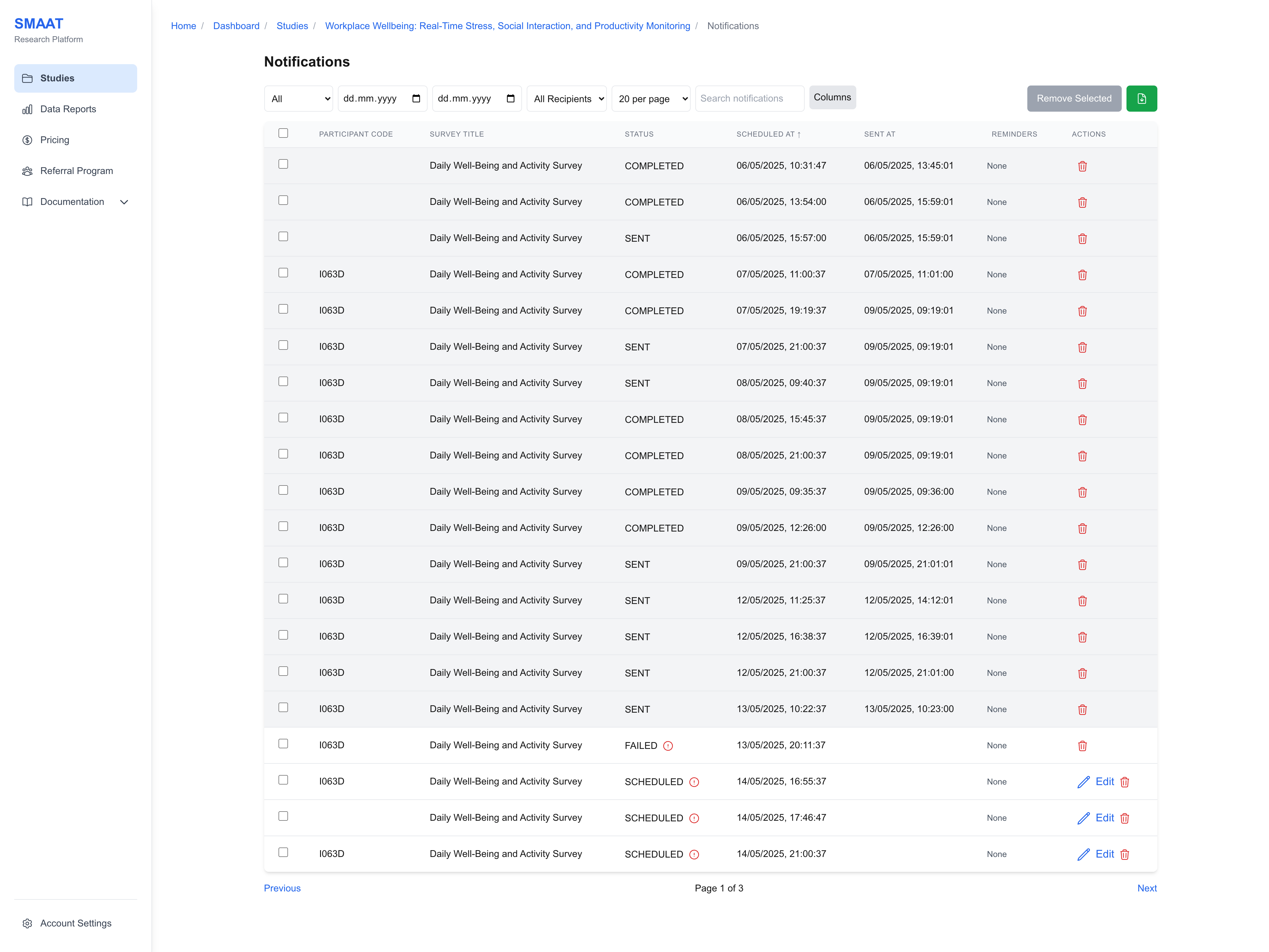Navigate to Studies in the breadcrumb
This screenshot has width=1269, height=952.
pyautogui.click(x=292, y=26)
